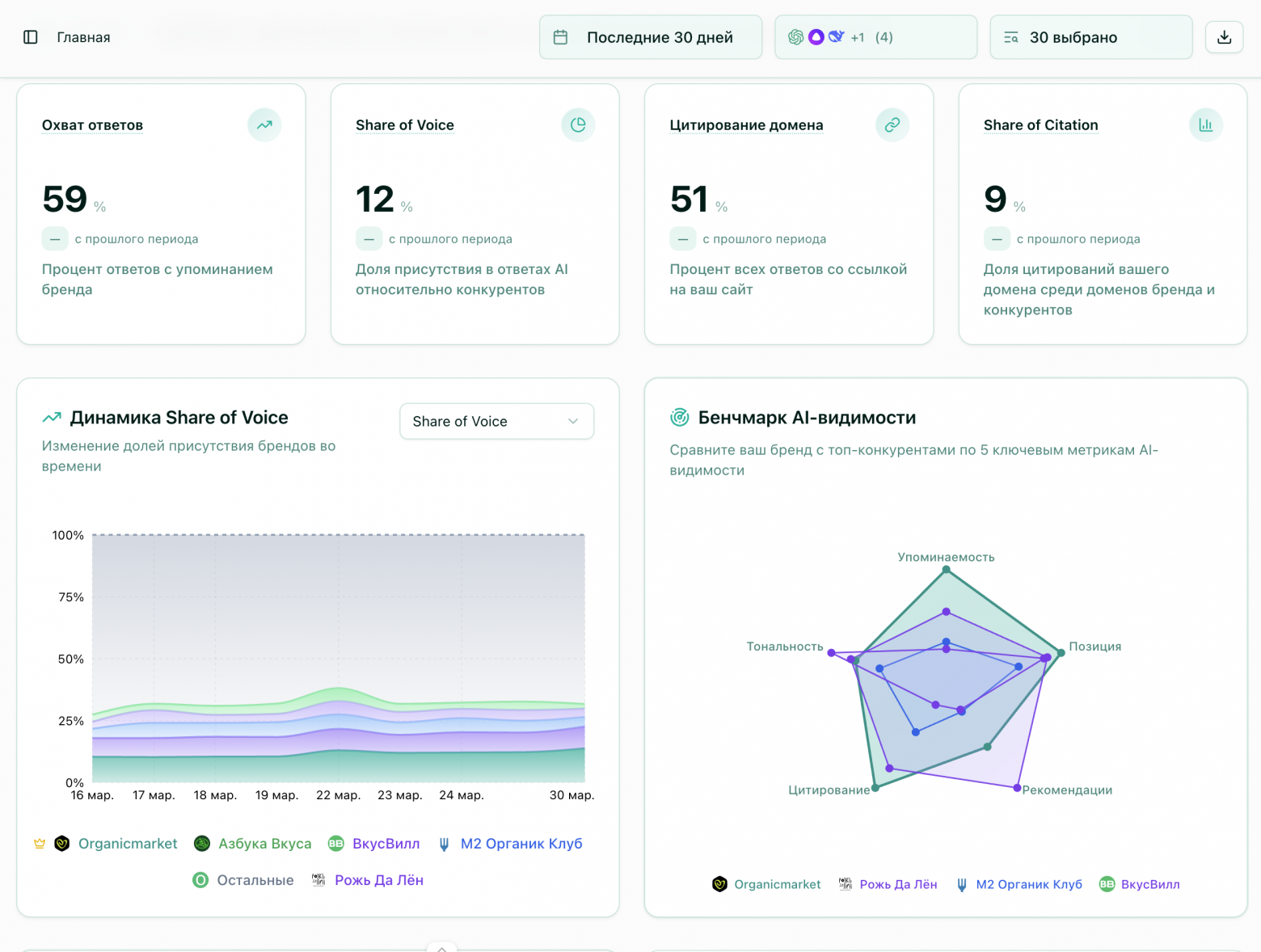Toggle the sidebar panel icon
The height and width of the screenshot is (952, 1261).
click(x=31, y=37)
